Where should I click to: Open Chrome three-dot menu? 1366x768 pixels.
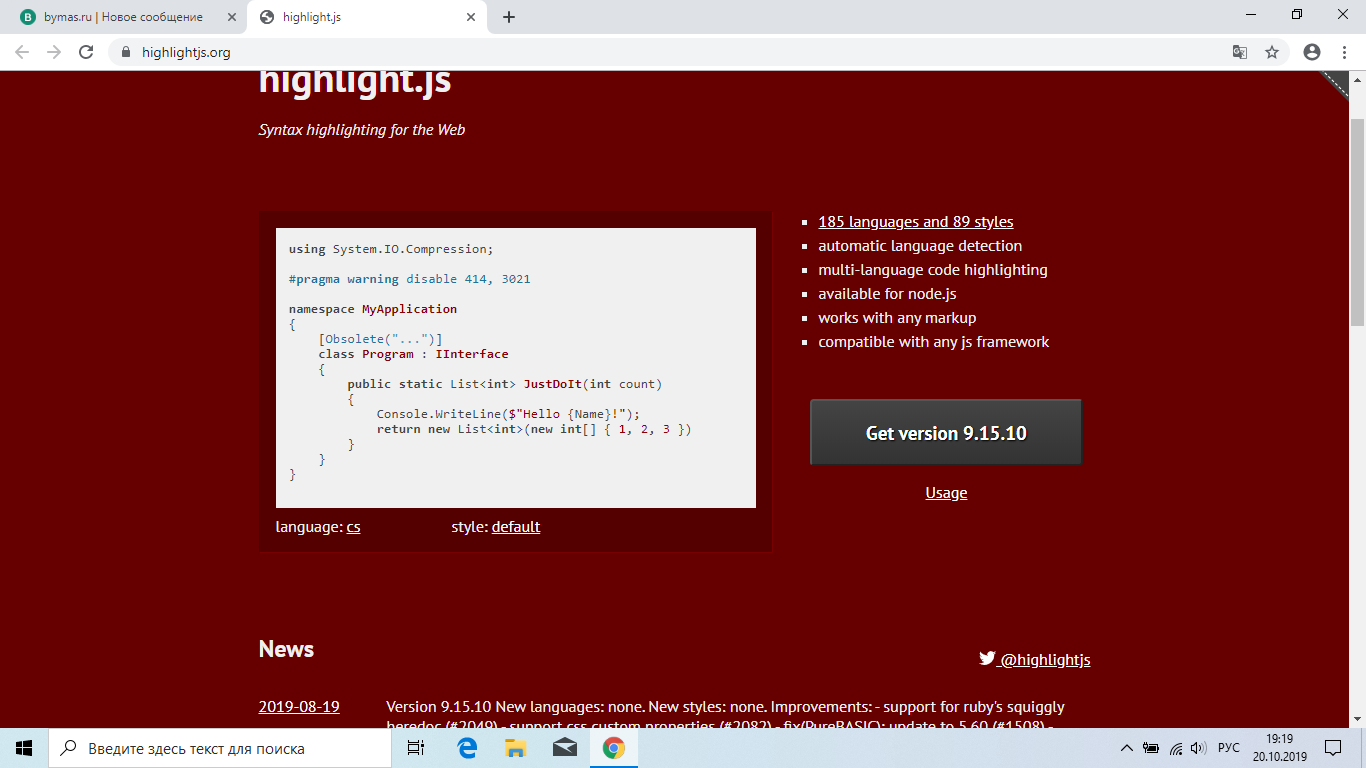pos(1344,52)
